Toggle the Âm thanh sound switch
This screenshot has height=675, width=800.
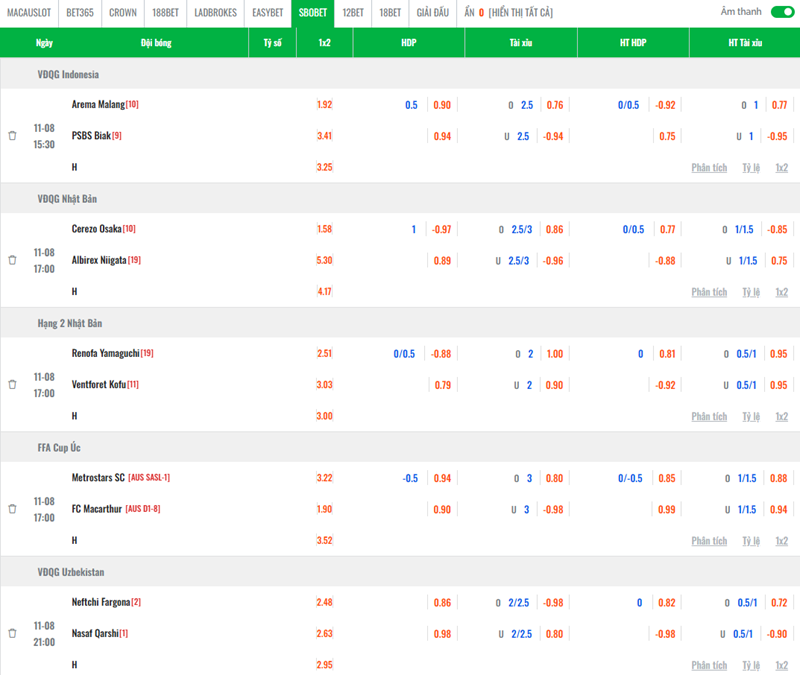point(782,12)
